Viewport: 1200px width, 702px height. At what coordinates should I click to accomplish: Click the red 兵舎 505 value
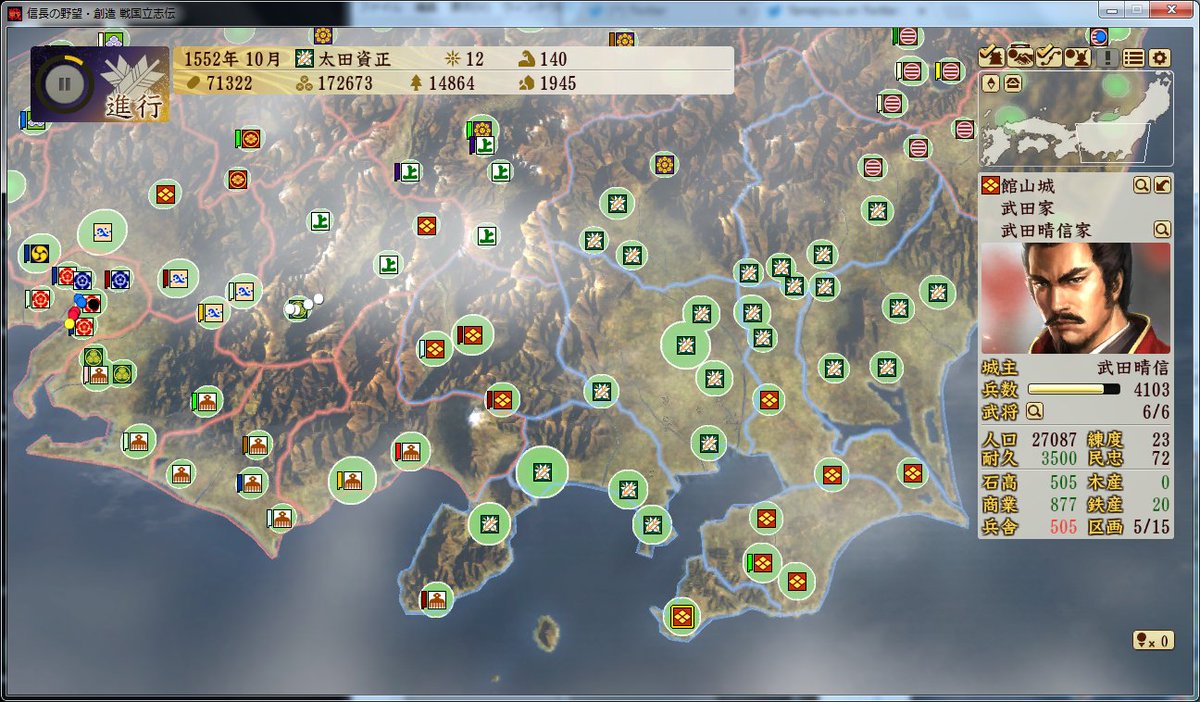[1063, 527]
